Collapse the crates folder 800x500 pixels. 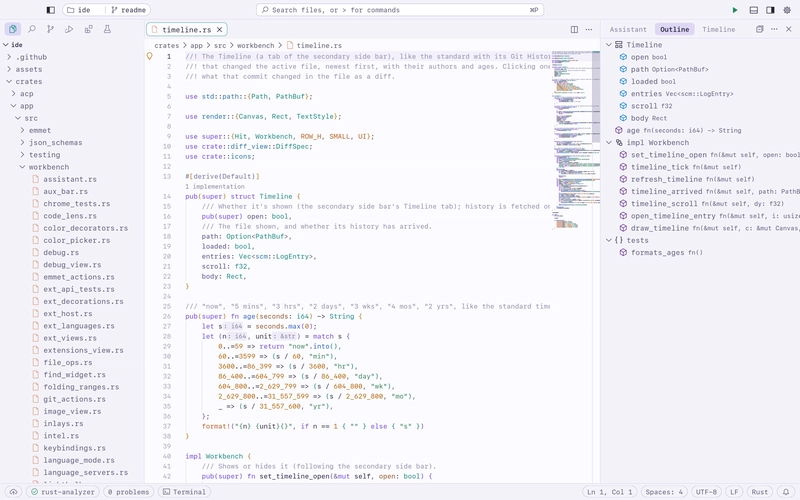9,81
